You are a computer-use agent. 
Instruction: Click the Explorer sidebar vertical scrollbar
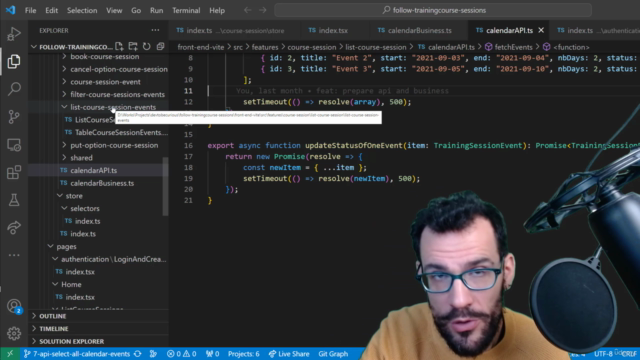[x=165, y=186]
